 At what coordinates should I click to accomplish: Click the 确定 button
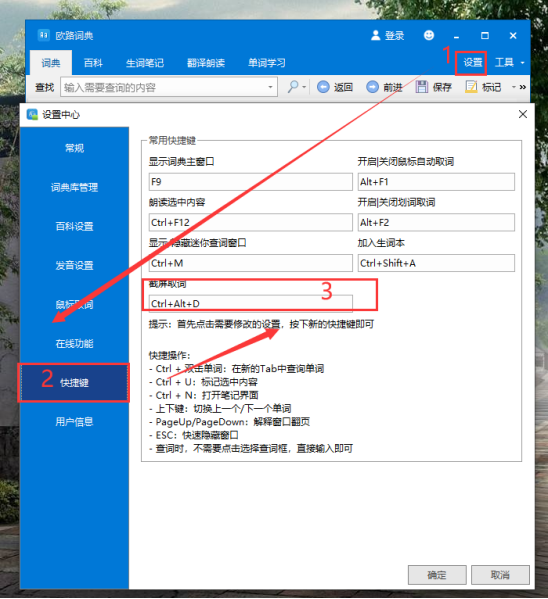[x=437, y=575]
